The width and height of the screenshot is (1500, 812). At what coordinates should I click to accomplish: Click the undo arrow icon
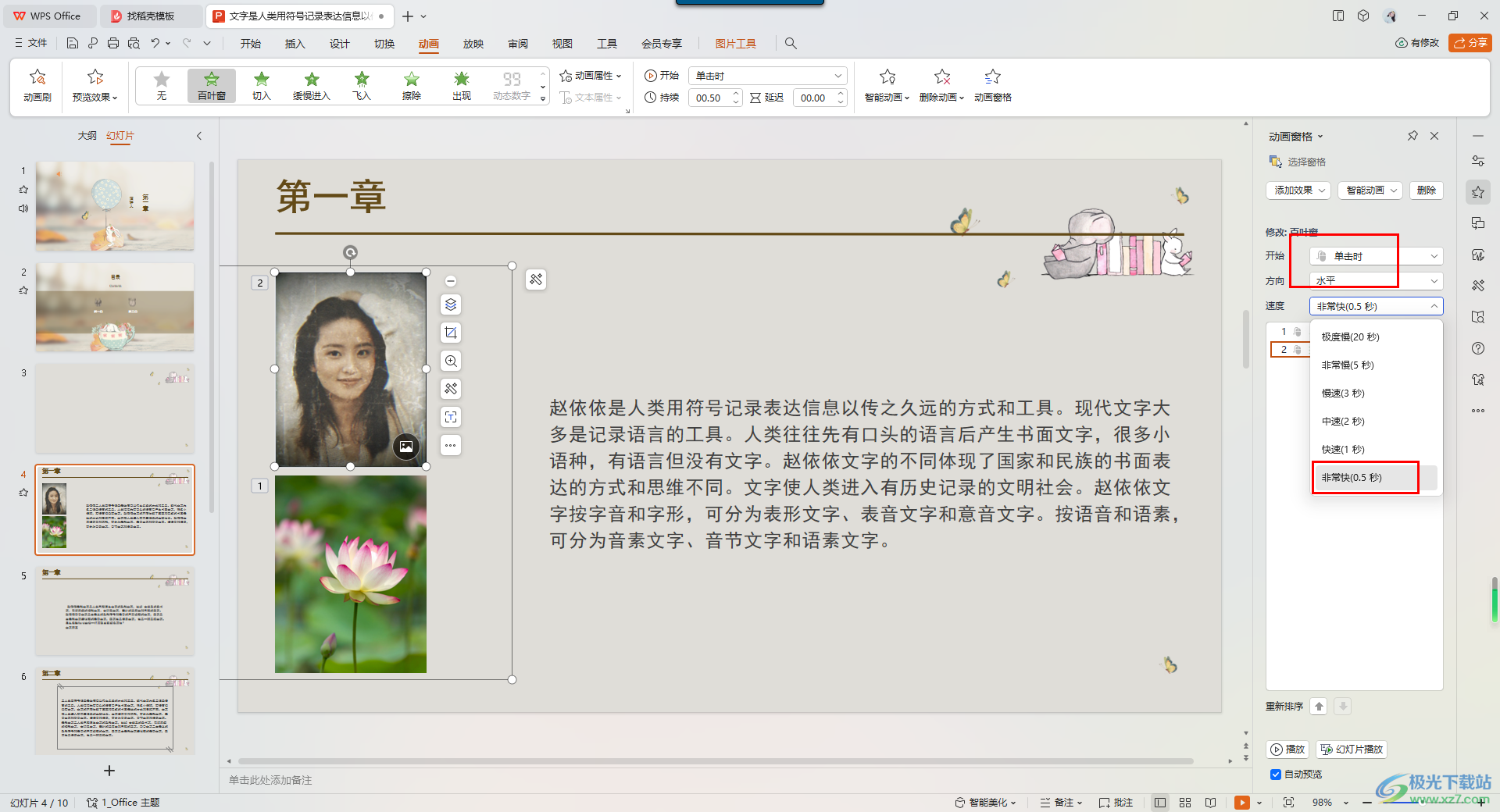155,44
